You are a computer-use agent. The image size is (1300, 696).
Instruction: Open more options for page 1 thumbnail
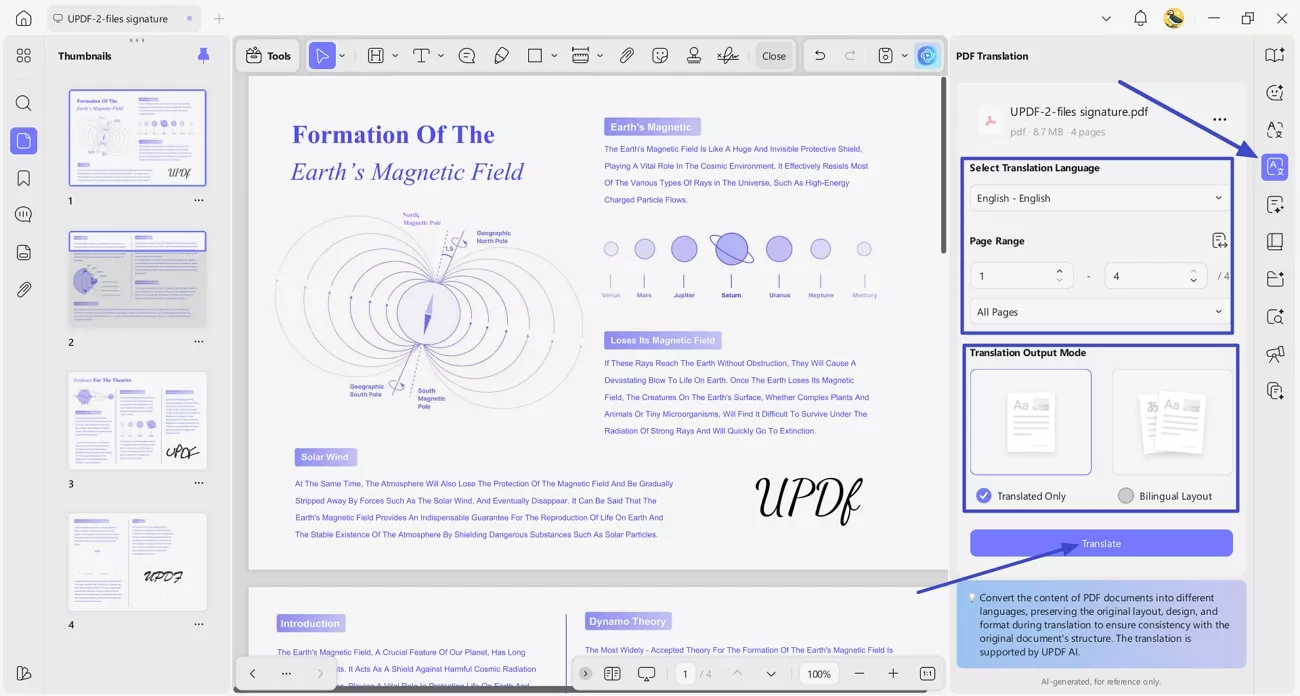(x=199, y=201)
